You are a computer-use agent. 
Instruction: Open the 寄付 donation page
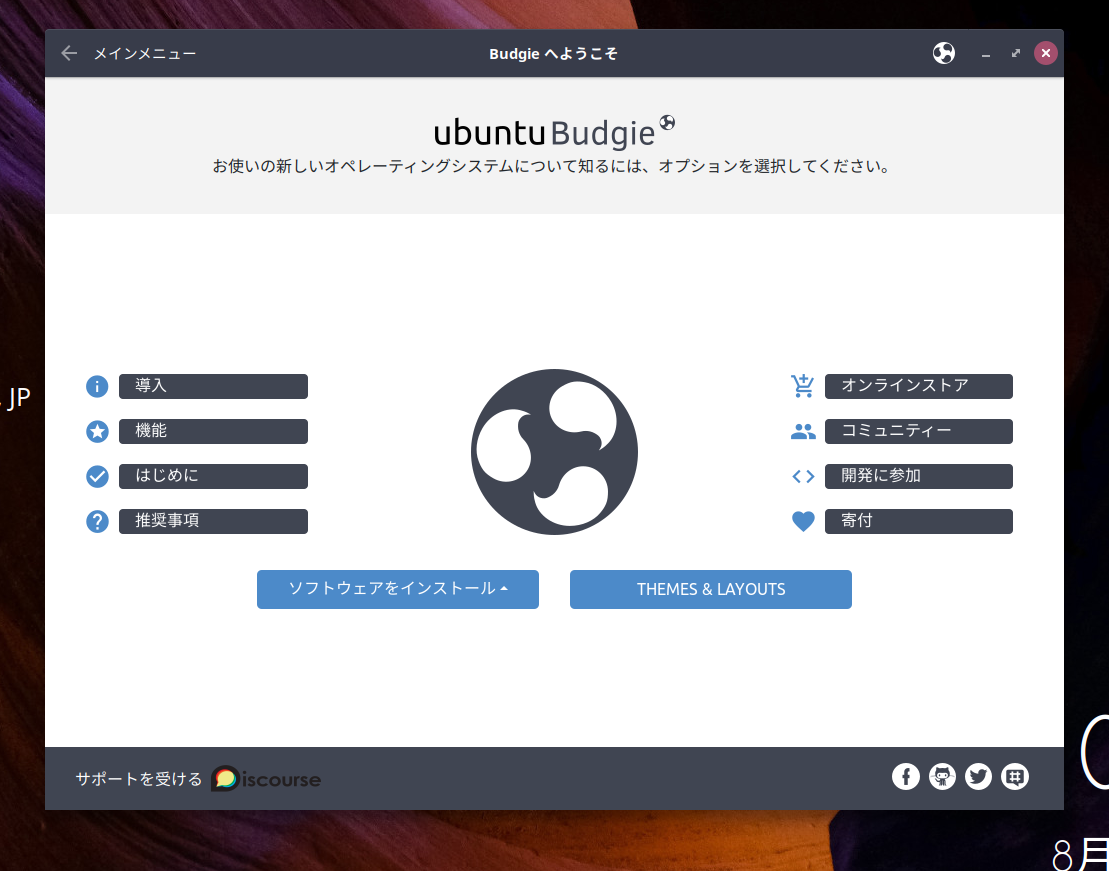click(918, 521)
